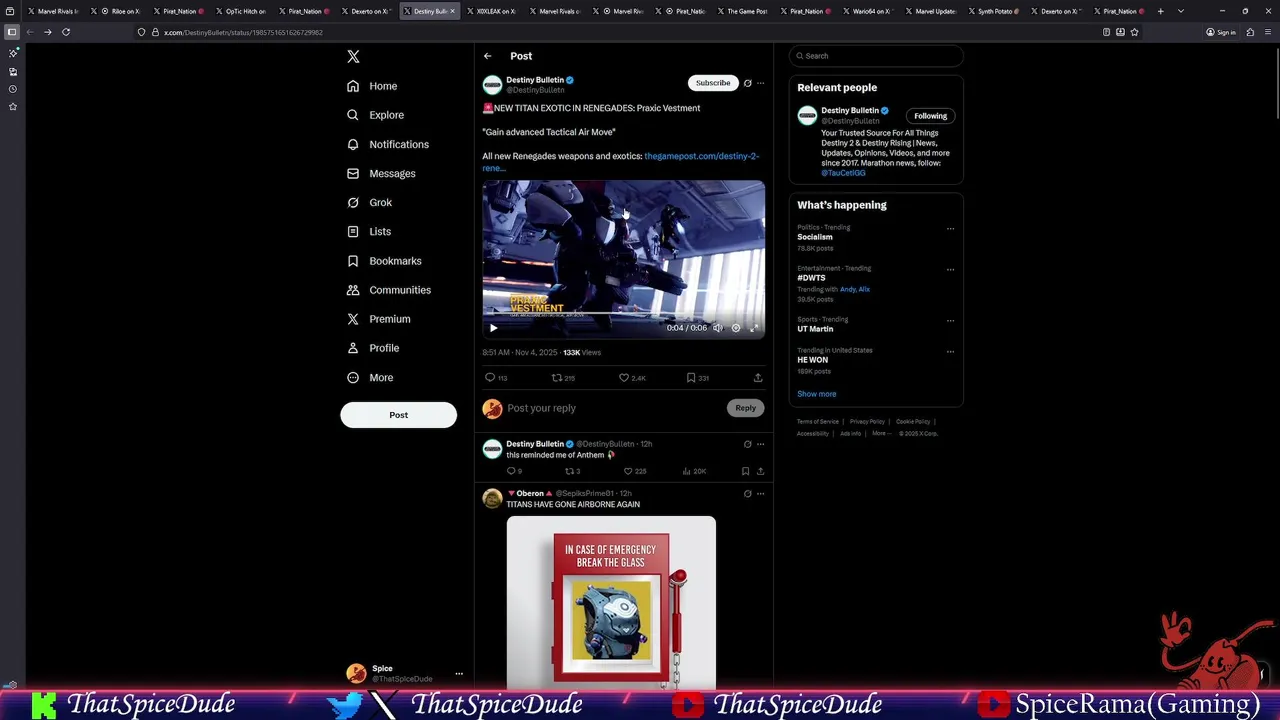Click the Post your reply field
Viewport: 1280px width, 720px height.
point(612,408)
